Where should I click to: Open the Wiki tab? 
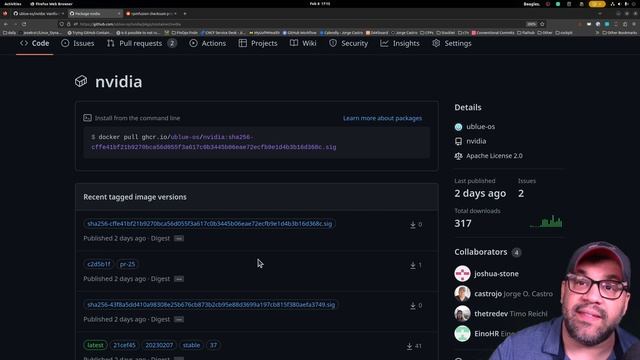[303, 43]
